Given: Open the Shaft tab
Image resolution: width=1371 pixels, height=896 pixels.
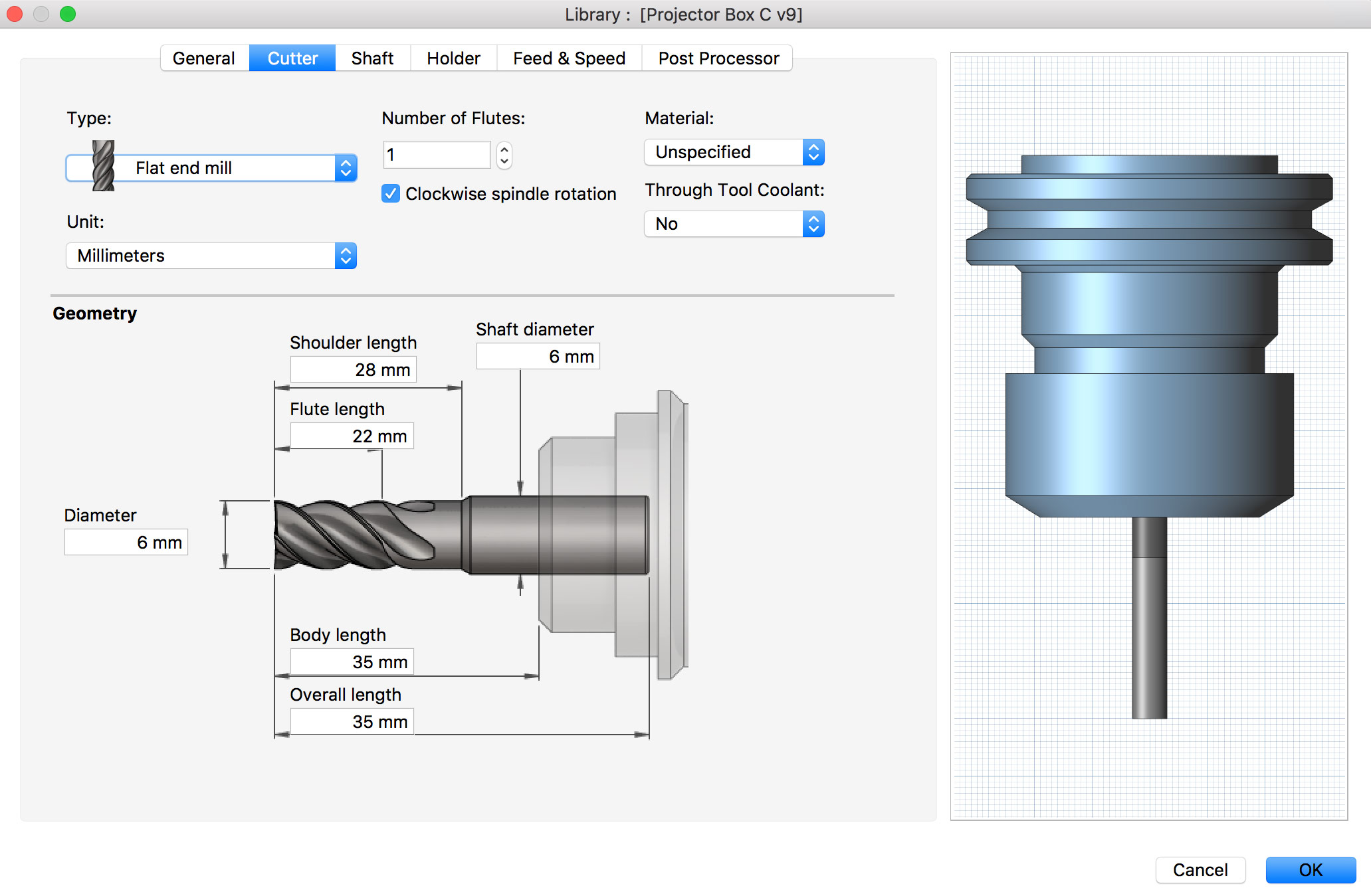Looking at the screenshot, I should pyautogui.click(x=372, y=58).
